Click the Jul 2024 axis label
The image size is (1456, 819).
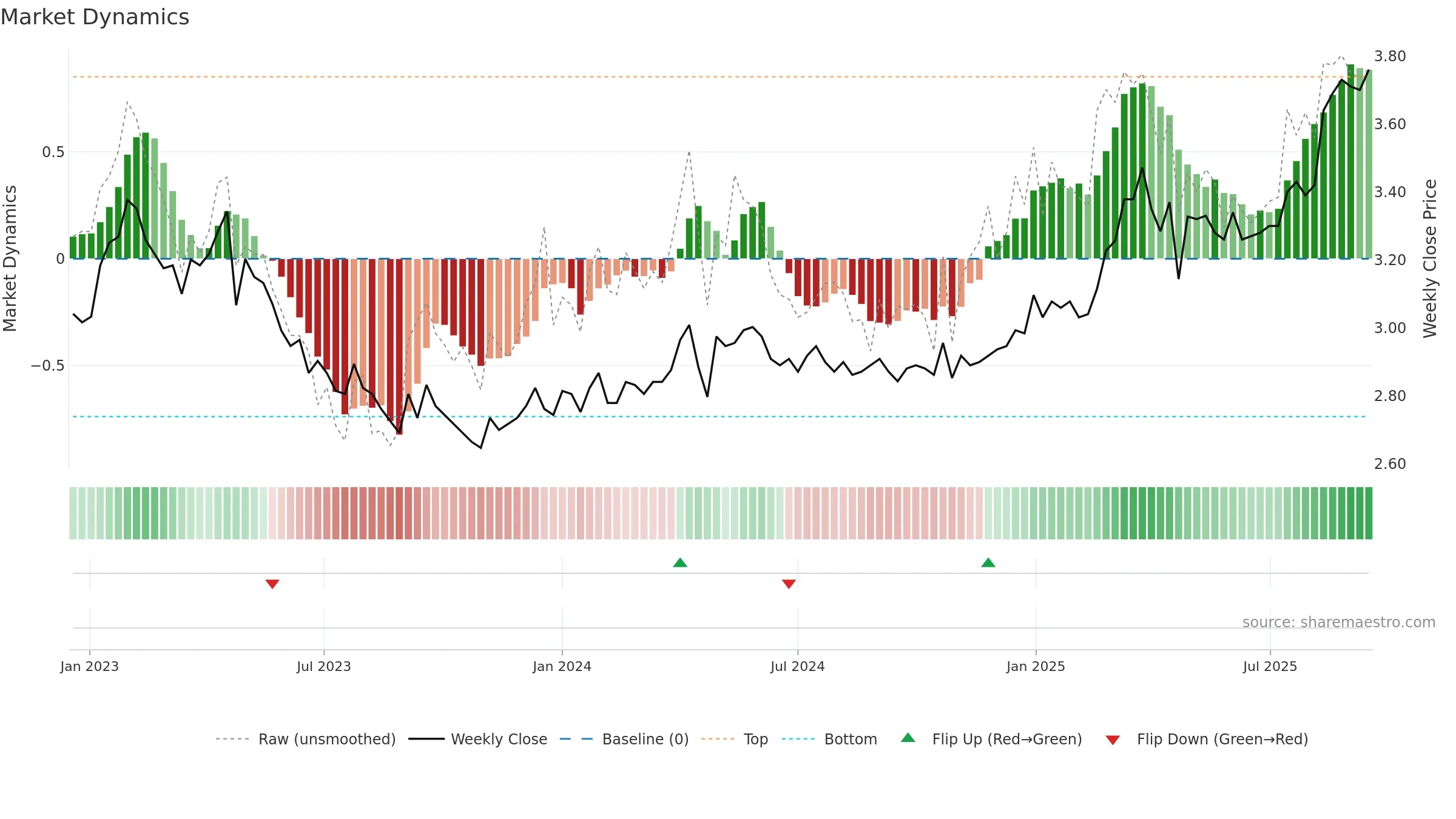point(798,666)
